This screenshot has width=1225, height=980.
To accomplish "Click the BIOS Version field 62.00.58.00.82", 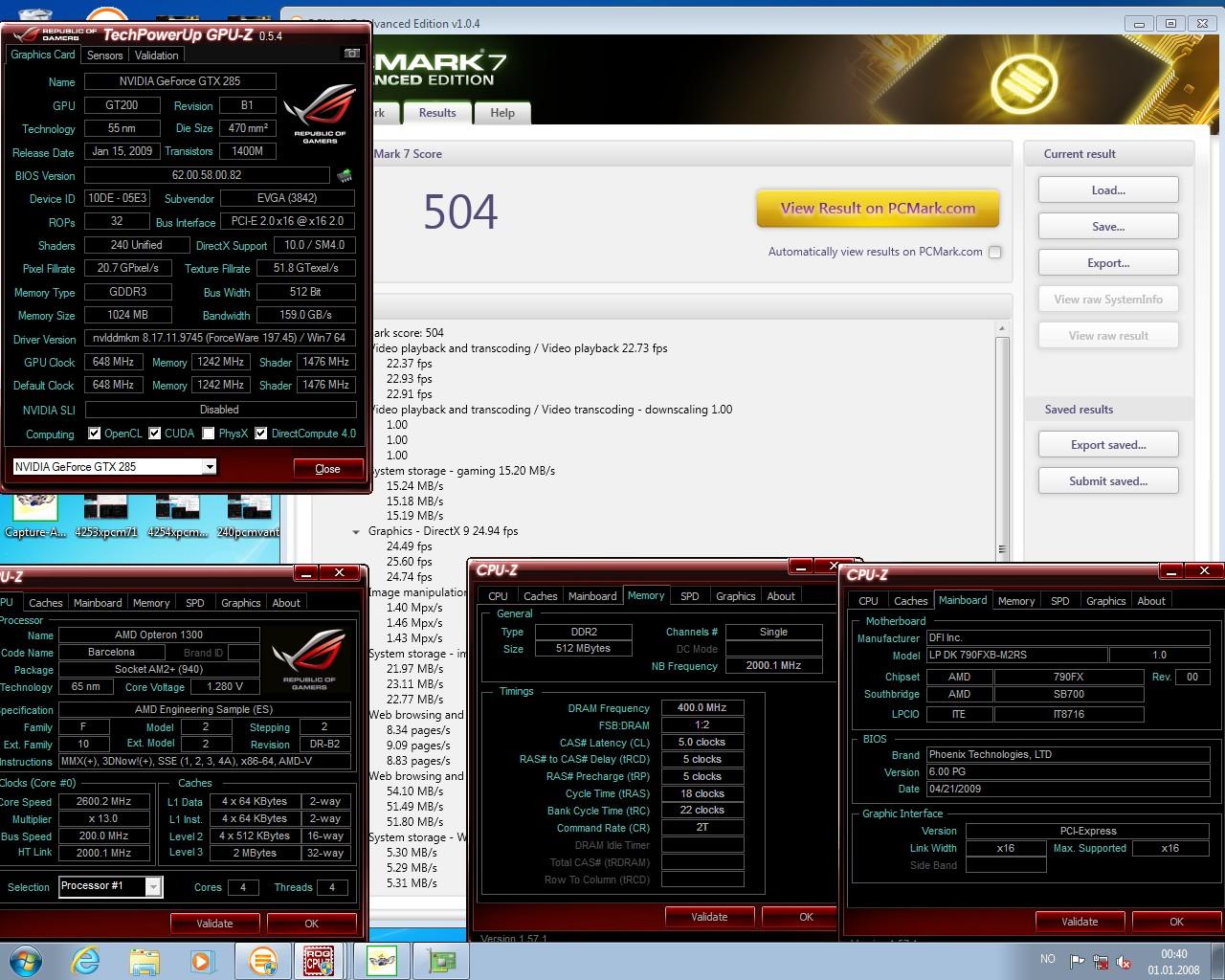I will tap(208, 175).
